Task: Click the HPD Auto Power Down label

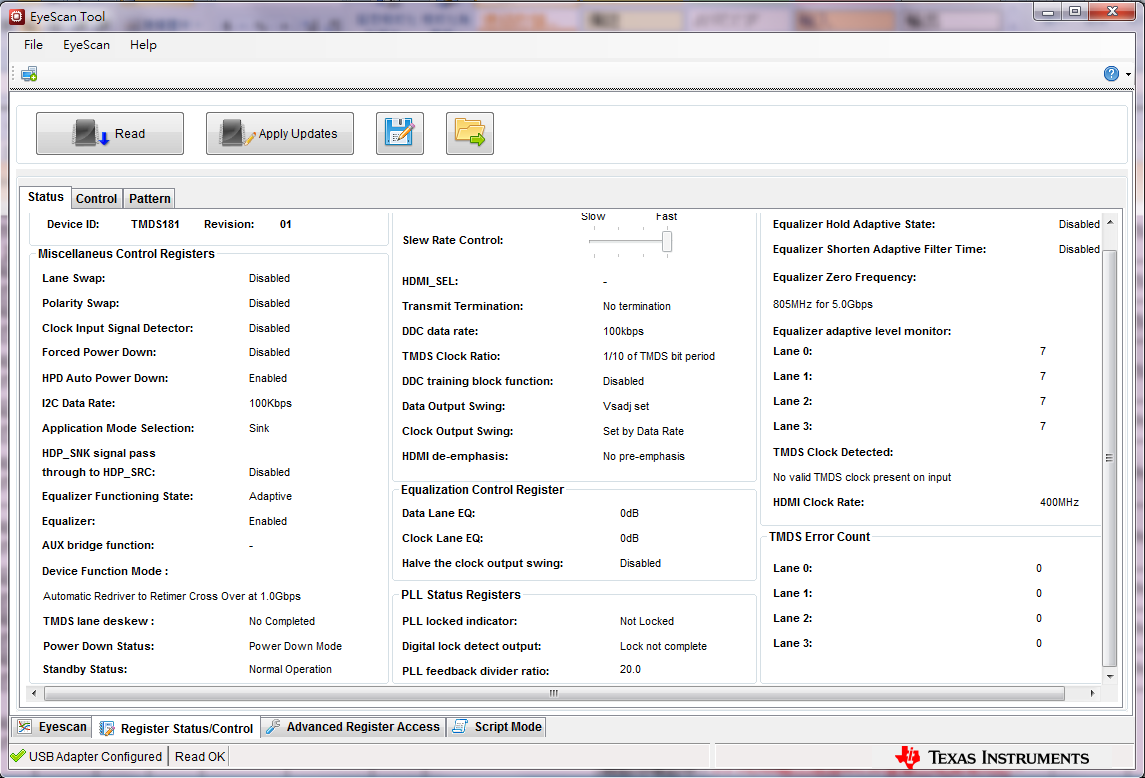Action: 105,378
